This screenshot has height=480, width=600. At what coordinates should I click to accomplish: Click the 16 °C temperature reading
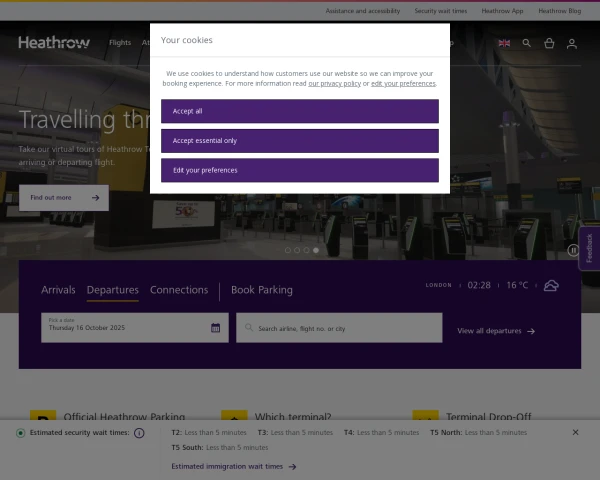click(517, 285)
